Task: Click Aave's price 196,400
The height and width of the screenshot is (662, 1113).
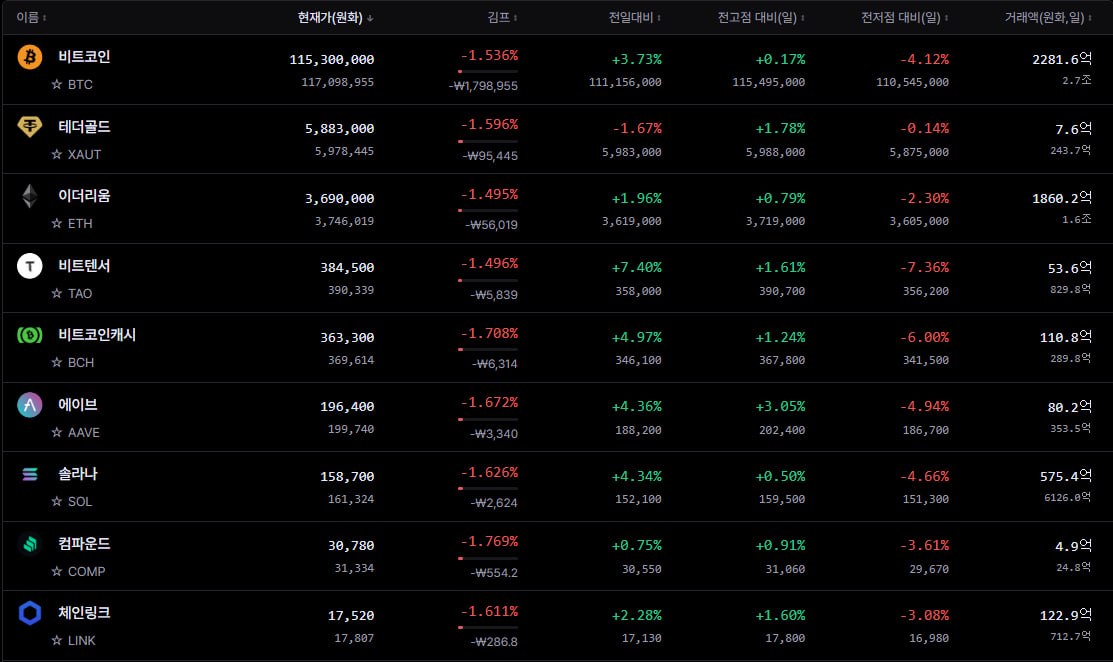Action: pyautogui.click(x=347, y=407)
